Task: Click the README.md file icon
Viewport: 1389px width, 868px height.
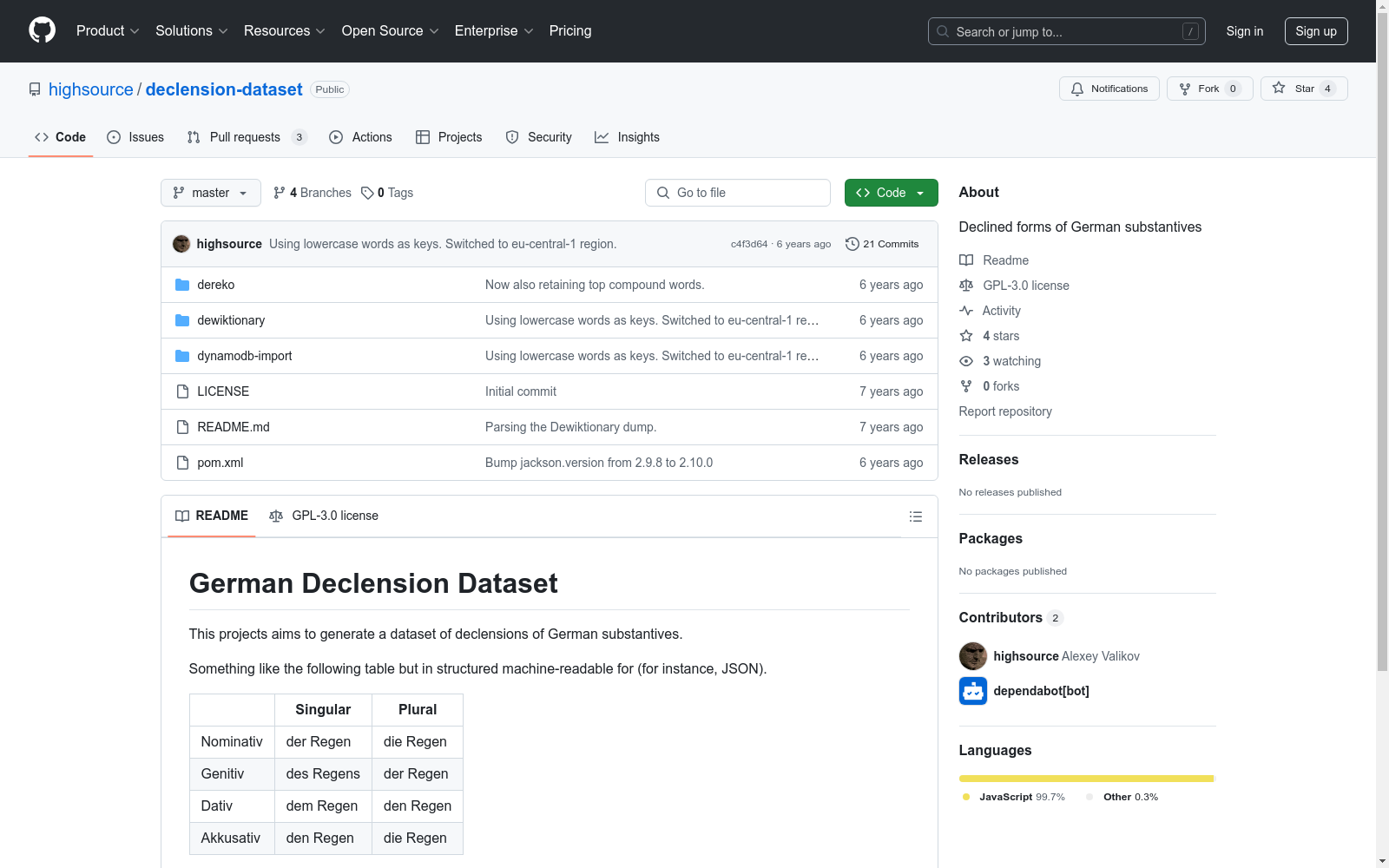Action: pos(182,427)
